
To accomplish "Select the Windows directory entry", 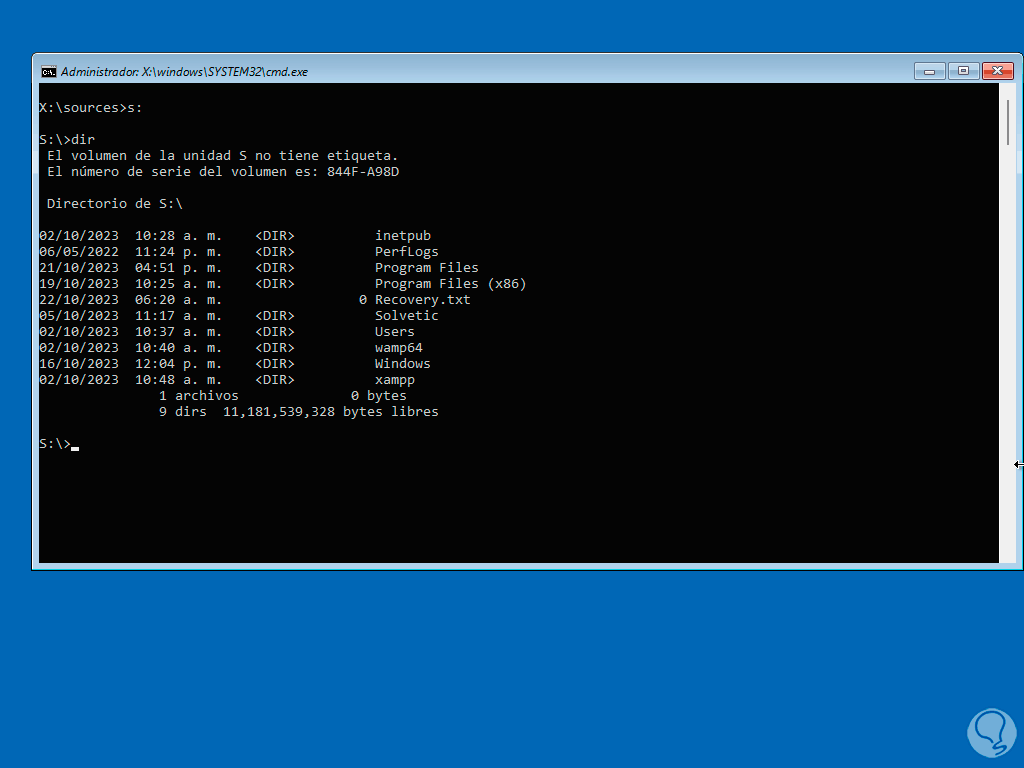I will (402, 363).
